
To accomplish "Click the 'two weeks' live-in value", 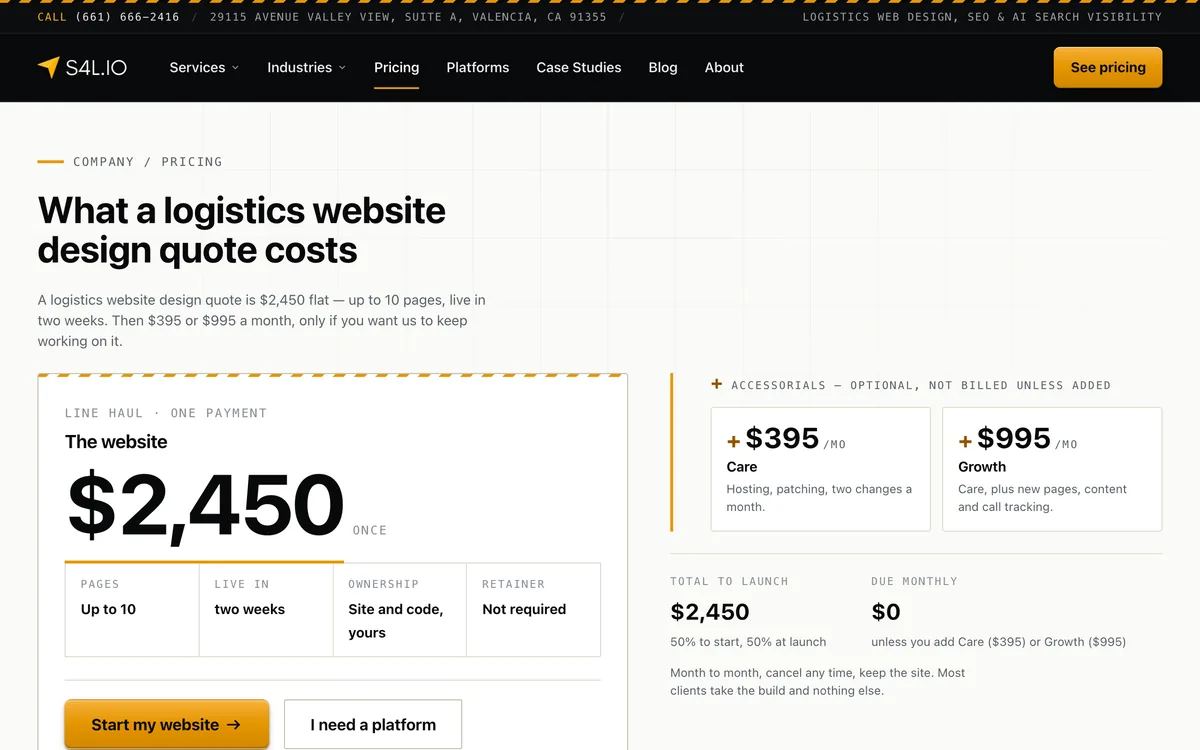I will click(249, 609).
